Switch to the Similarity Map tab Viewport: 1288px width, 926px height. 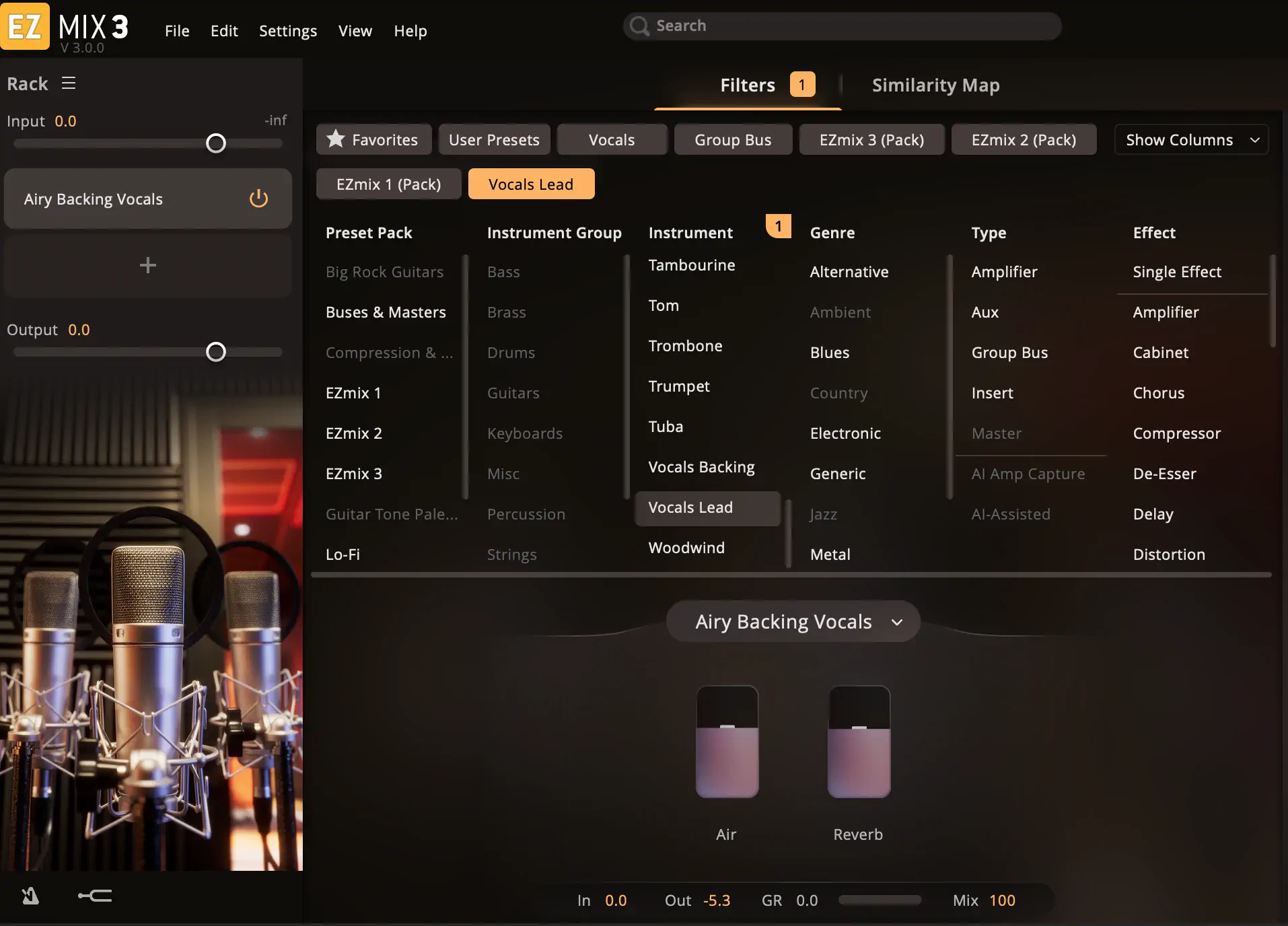point(935,85)
